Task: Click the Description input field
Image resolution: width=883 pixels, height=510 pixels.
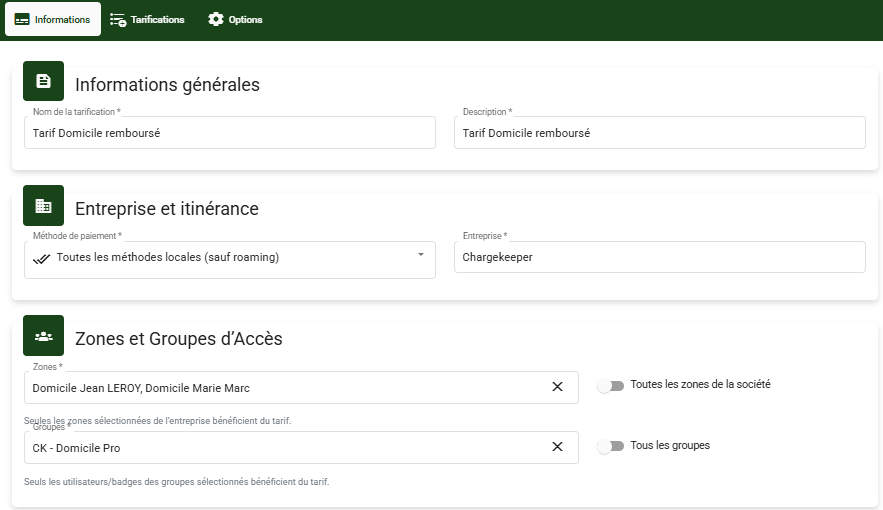Action: (x=659, y=133)
